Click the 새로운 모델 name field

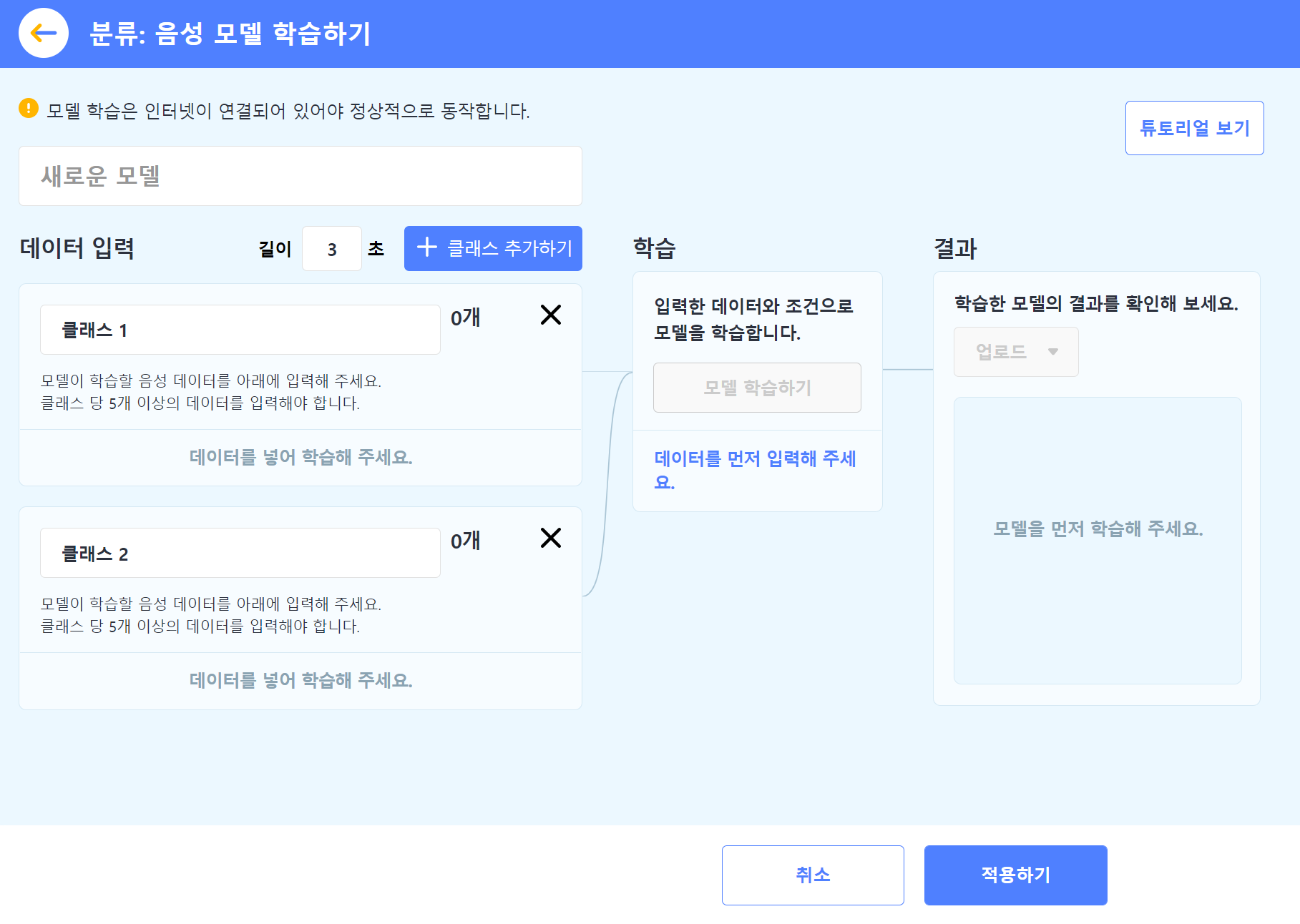[300, 176]
